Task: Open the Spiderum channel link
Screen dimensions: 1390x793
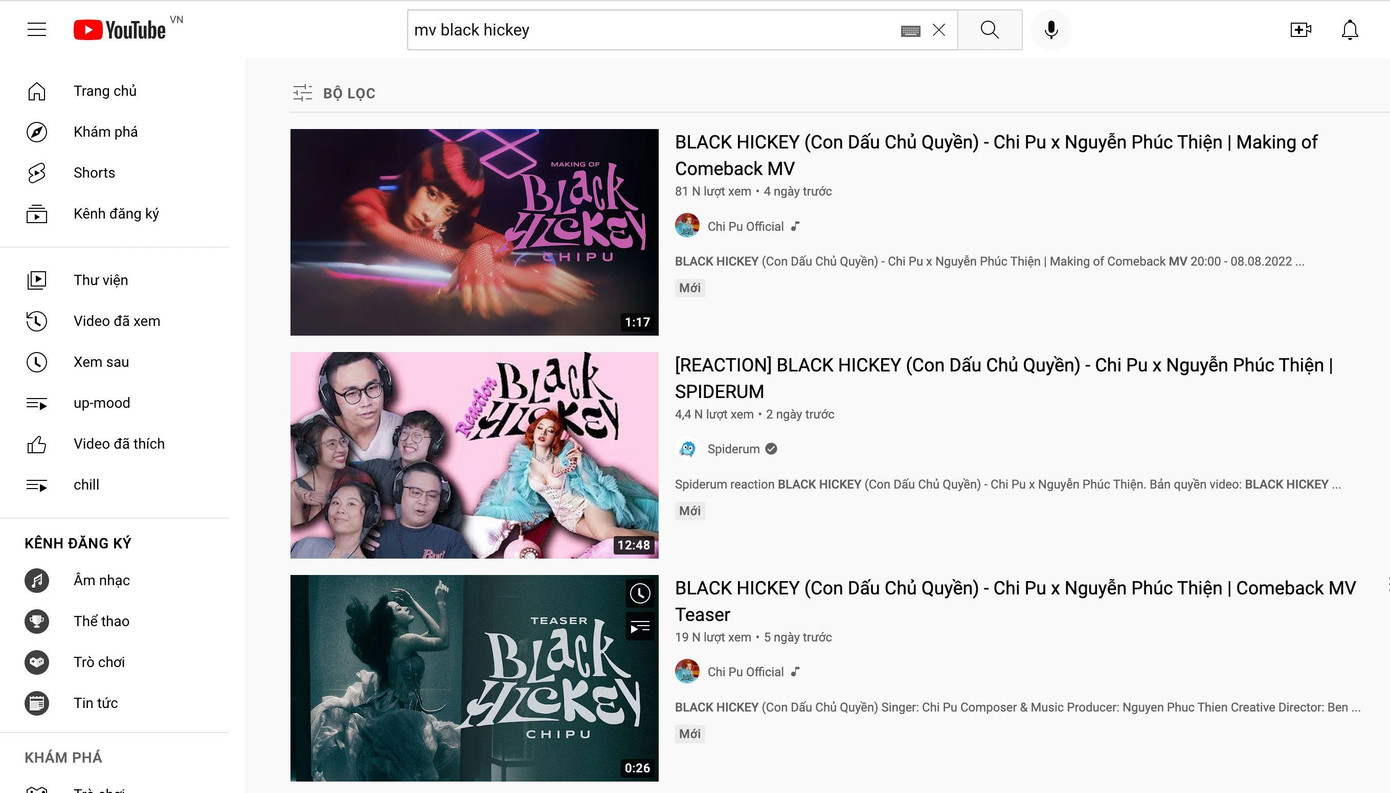Action: pos(733,449)
